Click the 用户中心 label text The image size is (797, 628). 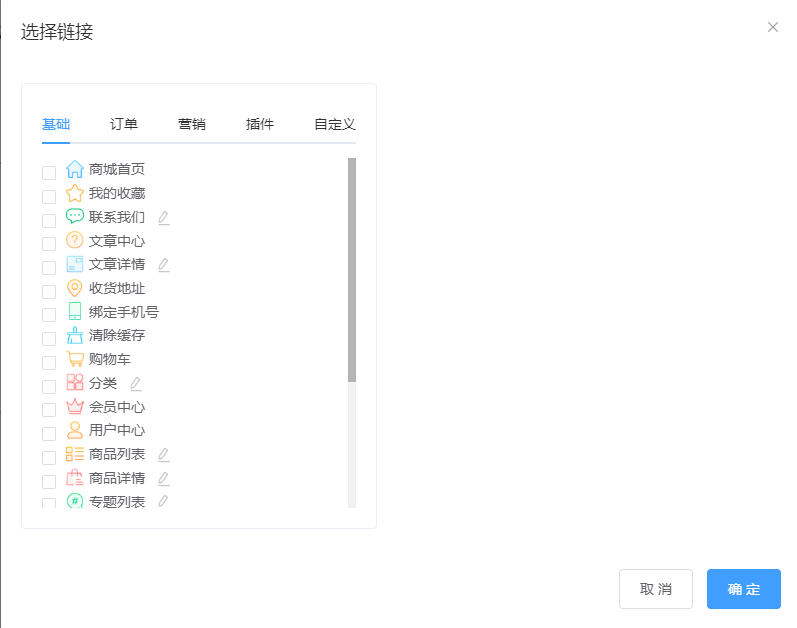[117, 430]
